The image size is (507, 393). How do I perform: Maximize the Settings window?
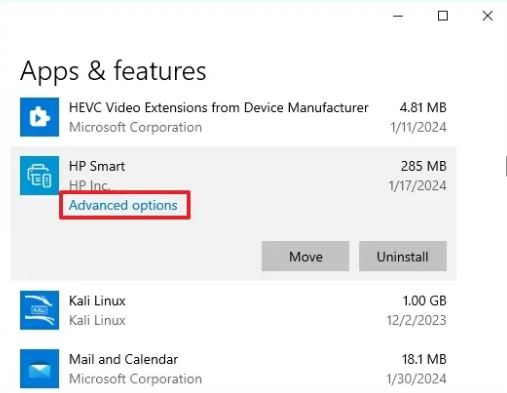point(443,16)
